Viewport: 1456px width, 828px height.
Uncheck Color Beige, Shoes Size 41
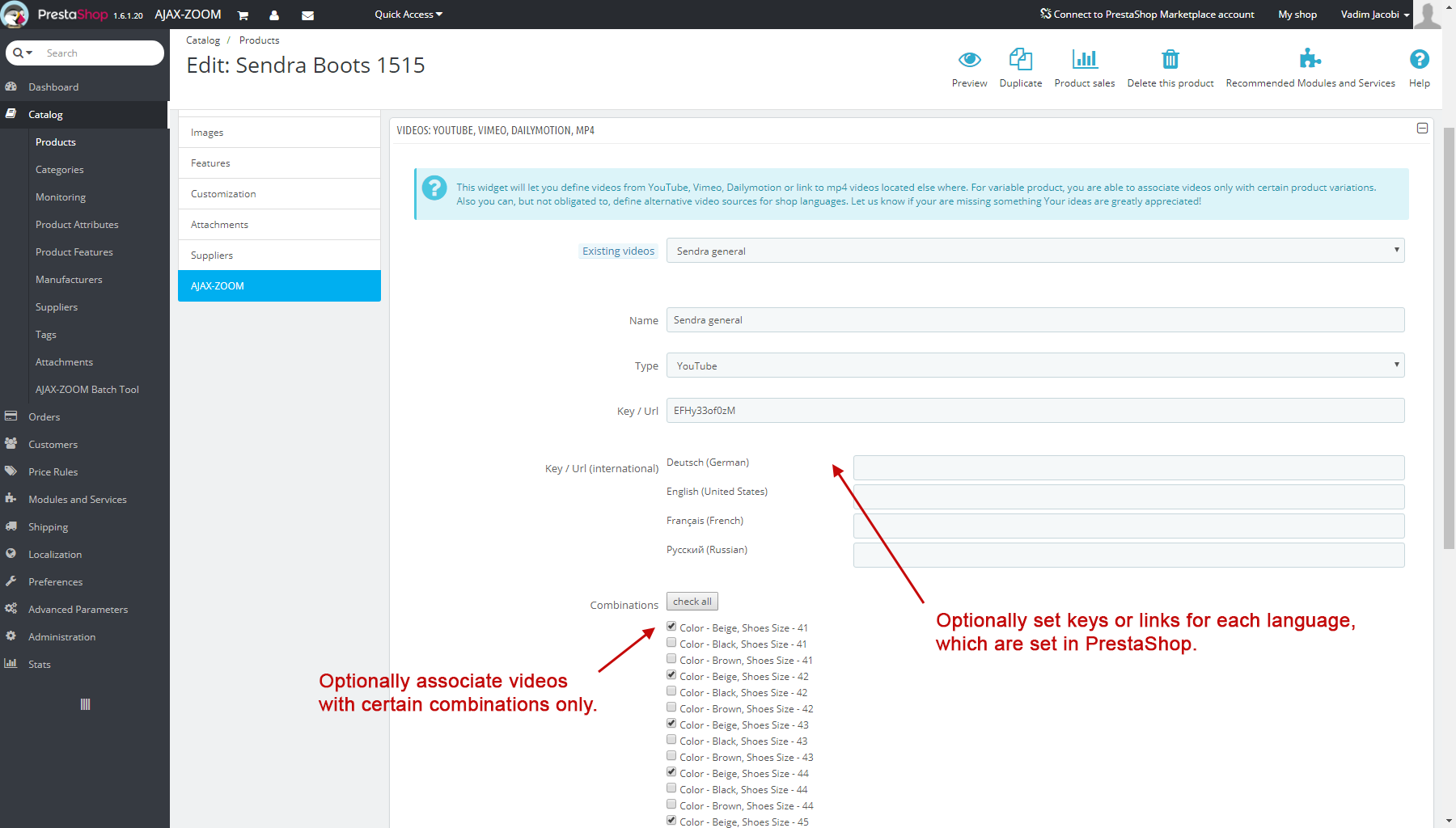pyautogui.click(x=671, y=627)
